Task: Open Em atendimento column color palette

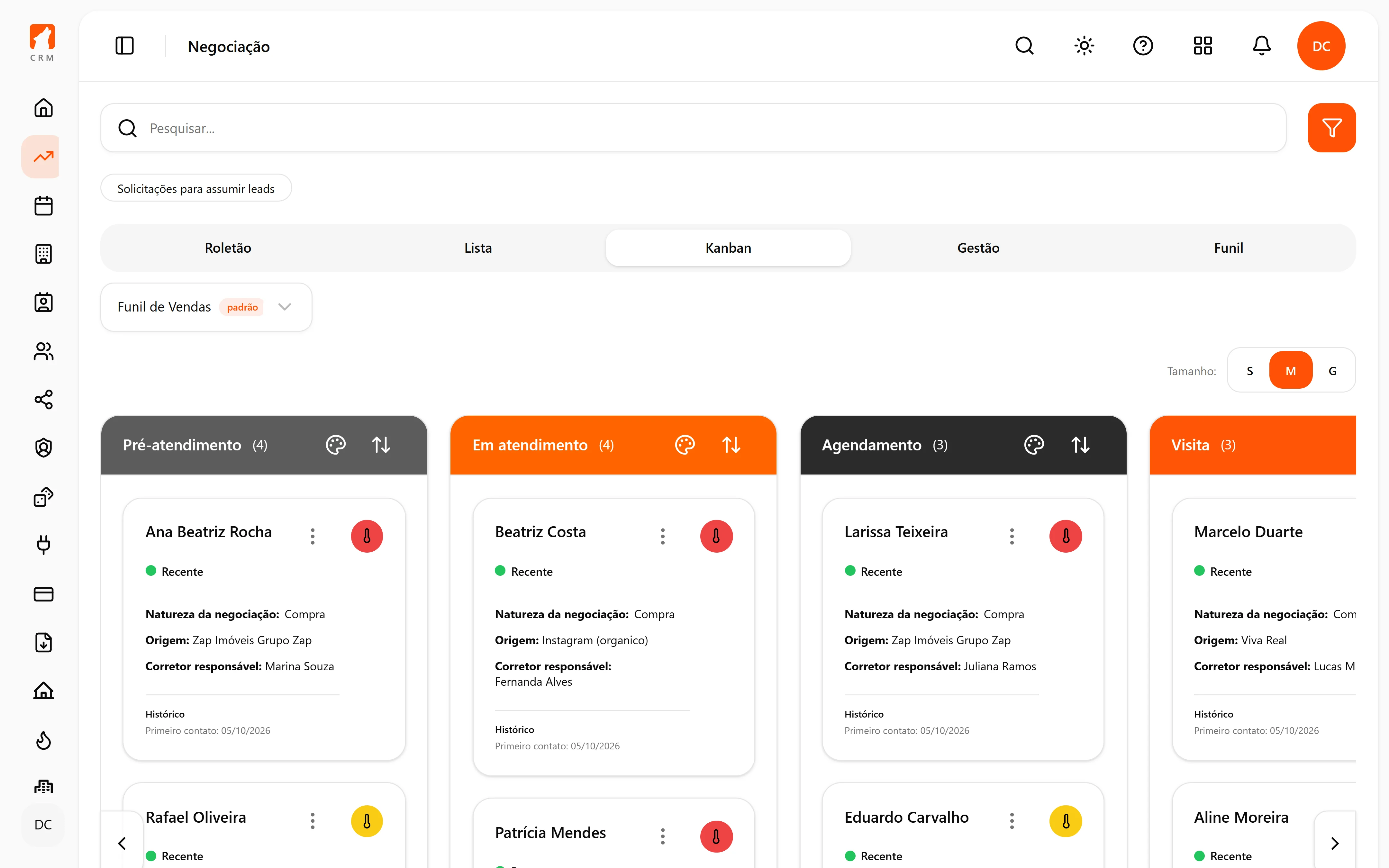Action: pos(685,445)
